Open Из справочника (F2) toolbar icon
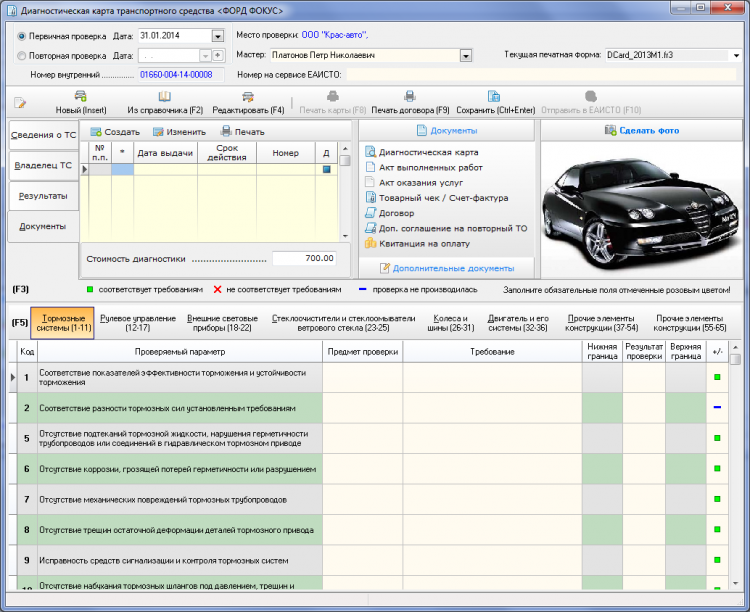Image resolution: width=750 pixels, height=612 pixels. (x=165, y=96)
